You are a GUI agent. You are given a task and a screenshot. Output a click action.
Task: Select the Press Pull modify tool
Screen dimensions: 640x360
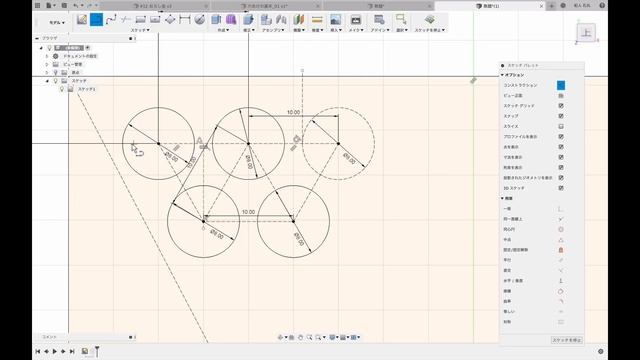pos(248,19)
